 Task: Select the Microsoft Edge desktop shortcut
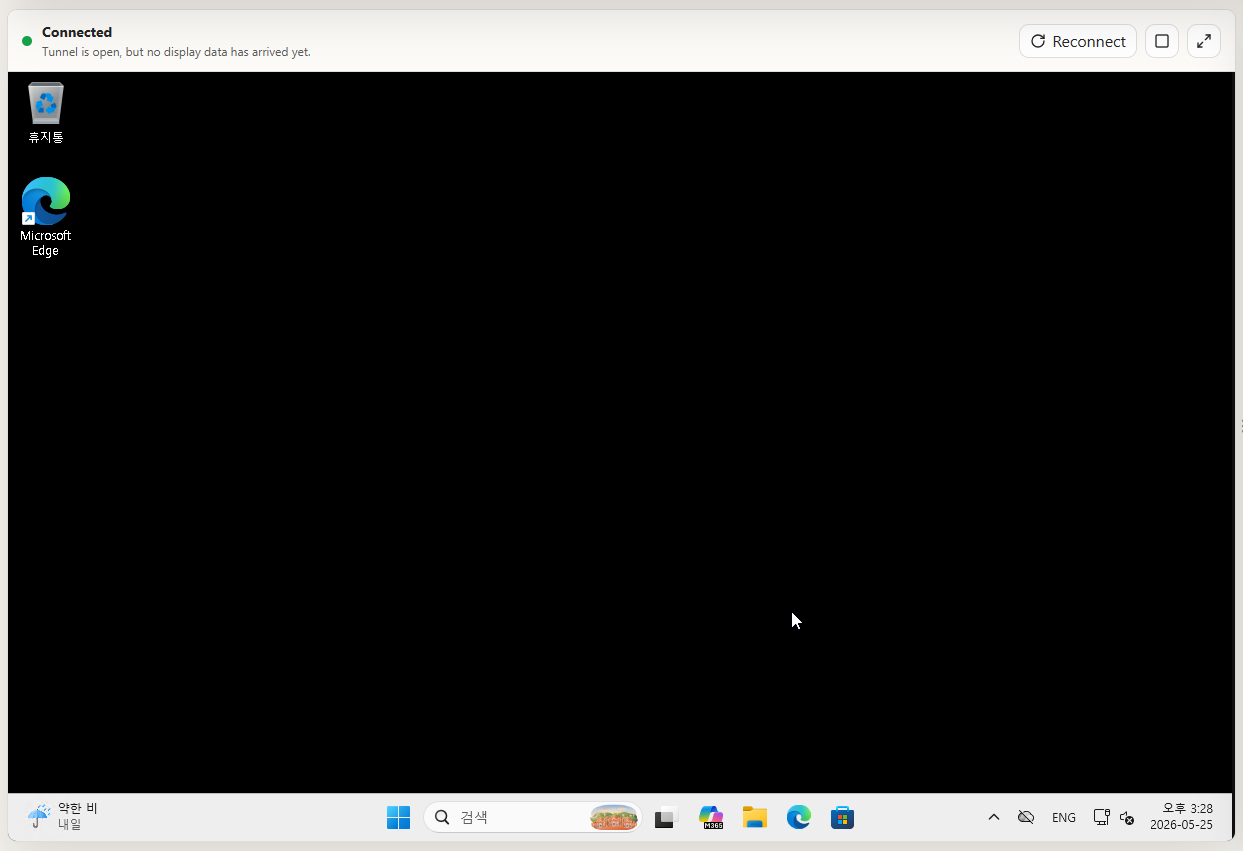(x=46, y=217)
